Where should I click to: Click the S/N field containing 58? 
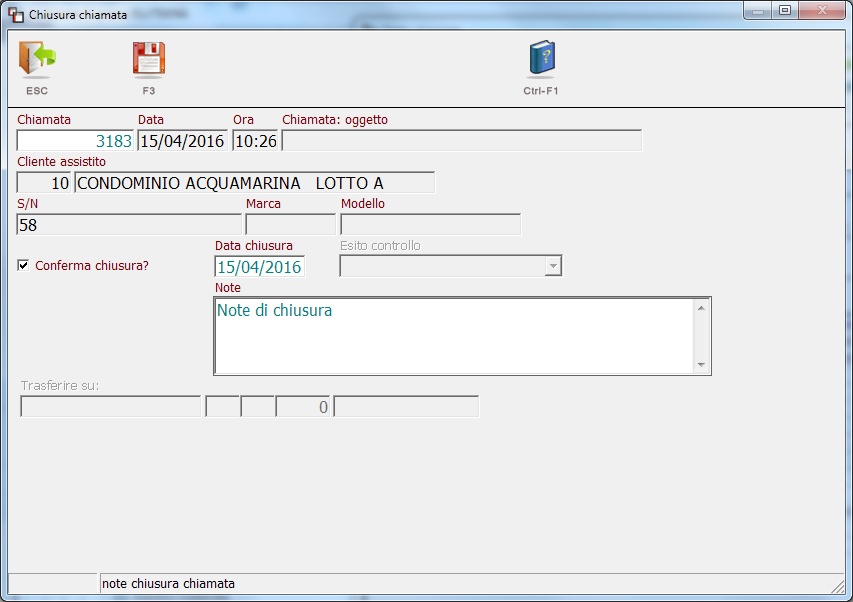pos(129,225)
